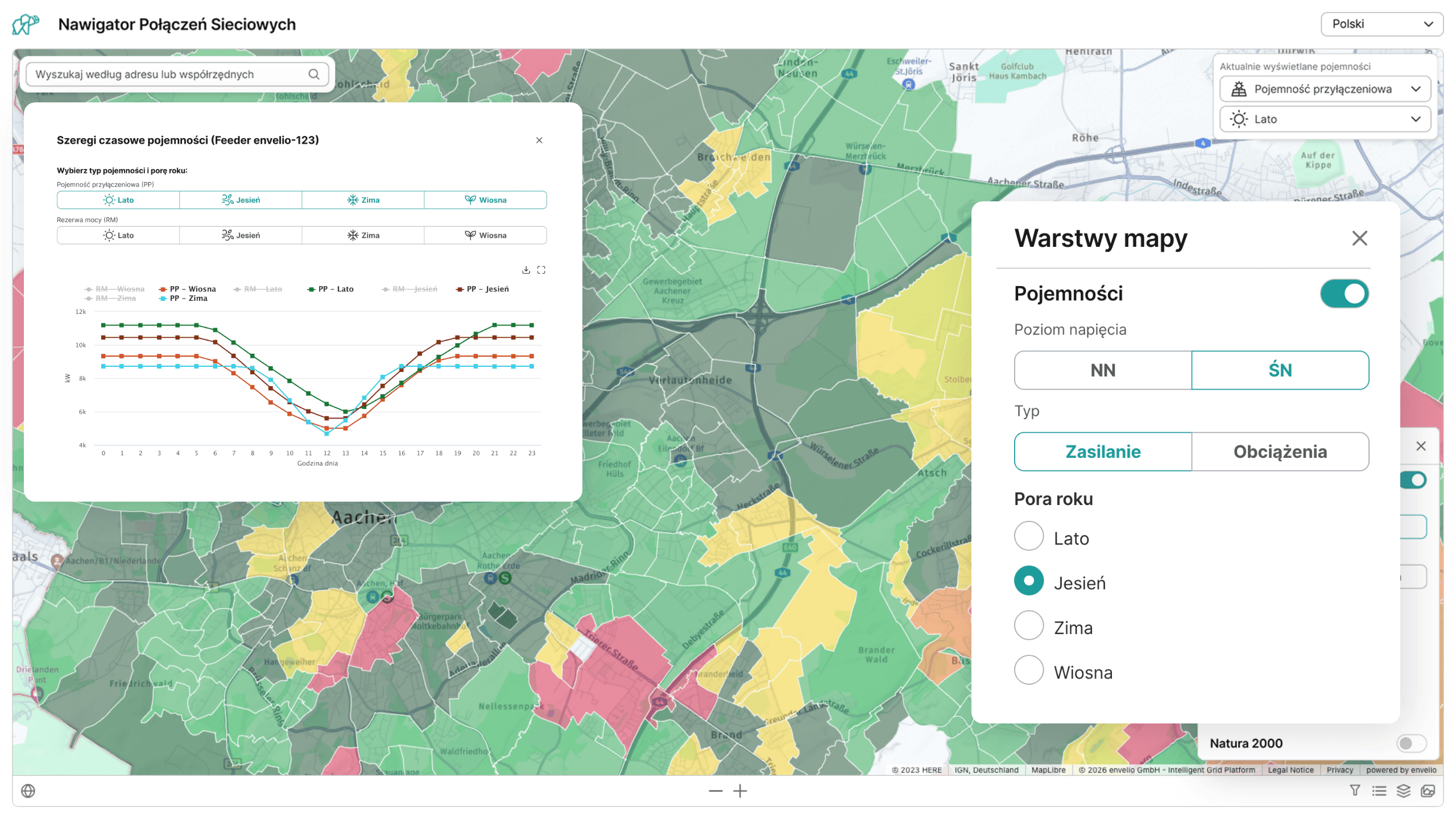This screenshot has width=1456, height=819.
Task: Zoom in with the plus icon
Action: tap(740, 791)
